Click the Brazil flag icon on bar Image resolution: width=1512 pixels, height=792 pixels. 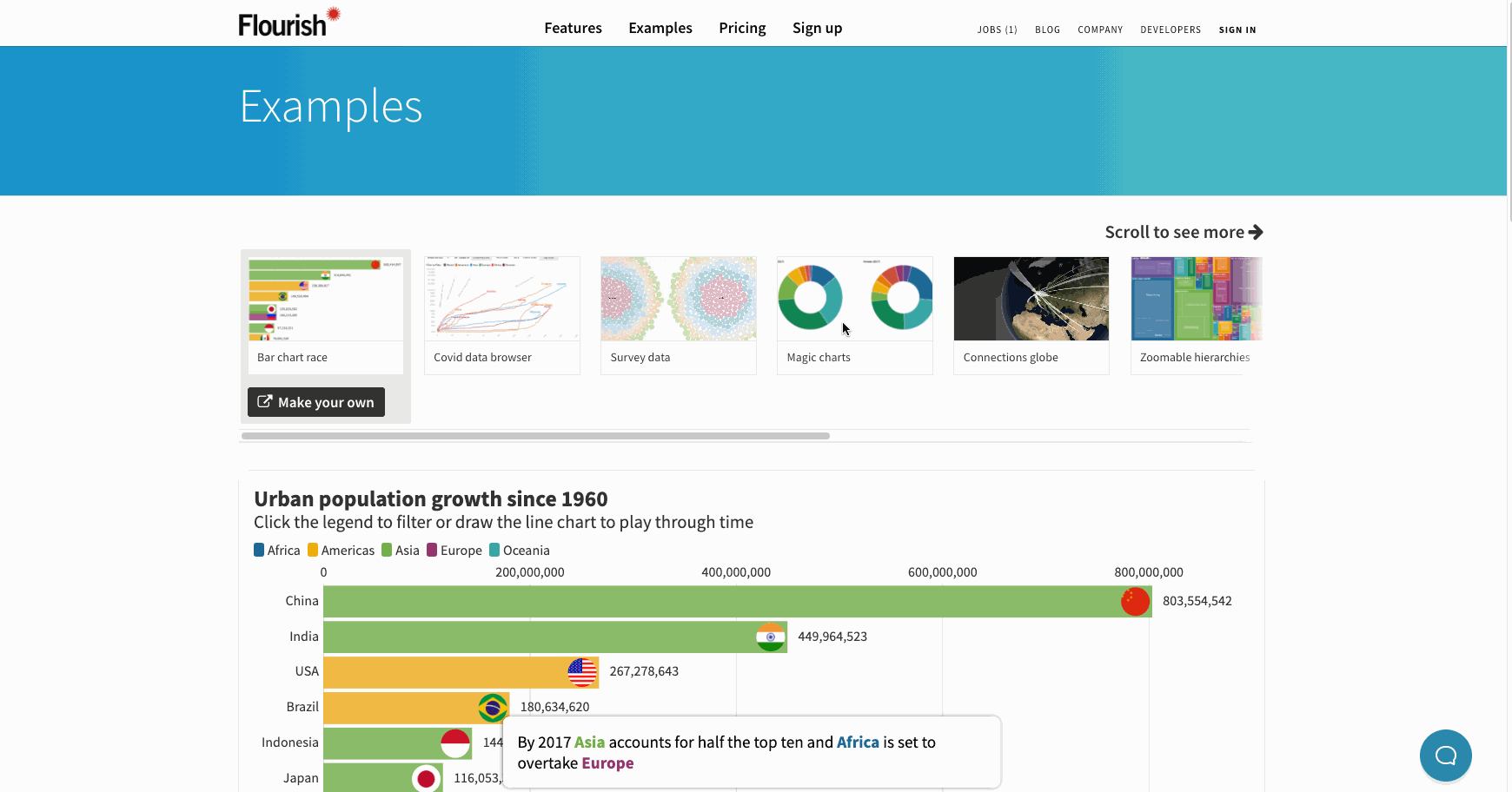click(493, 708)
